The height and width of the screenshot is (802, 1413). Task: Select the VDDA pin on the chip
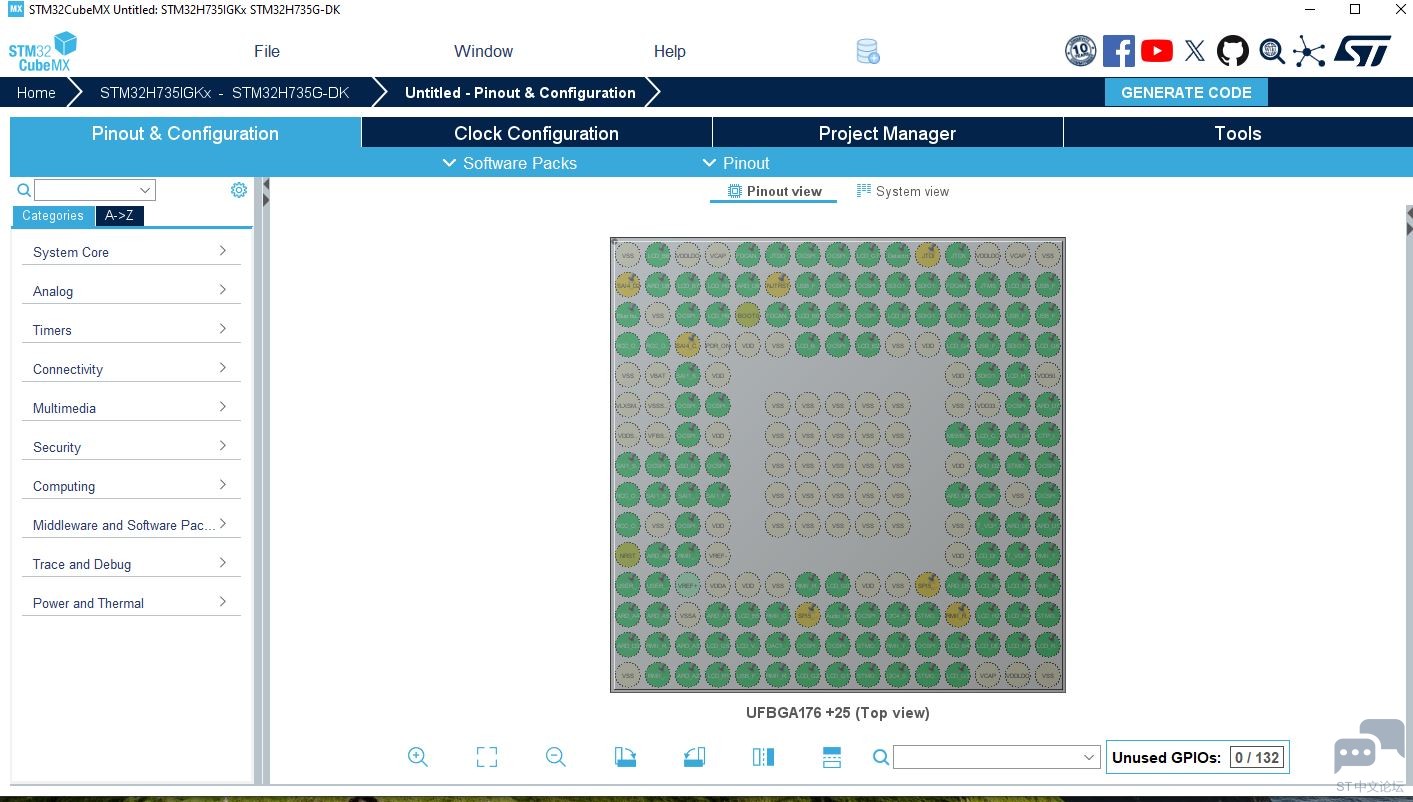tap(717, 585)
